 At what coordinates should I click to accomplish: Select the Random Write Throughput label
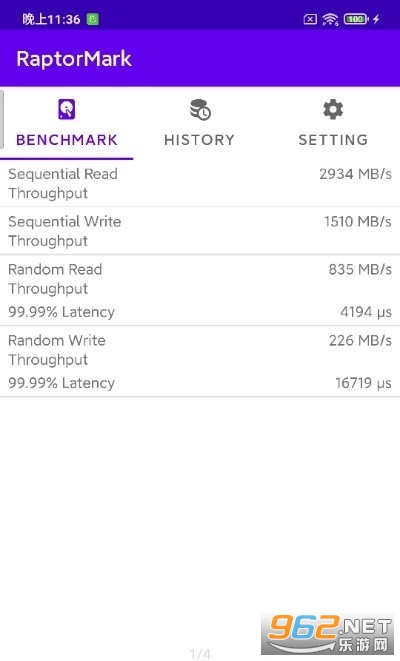(57, 350)
